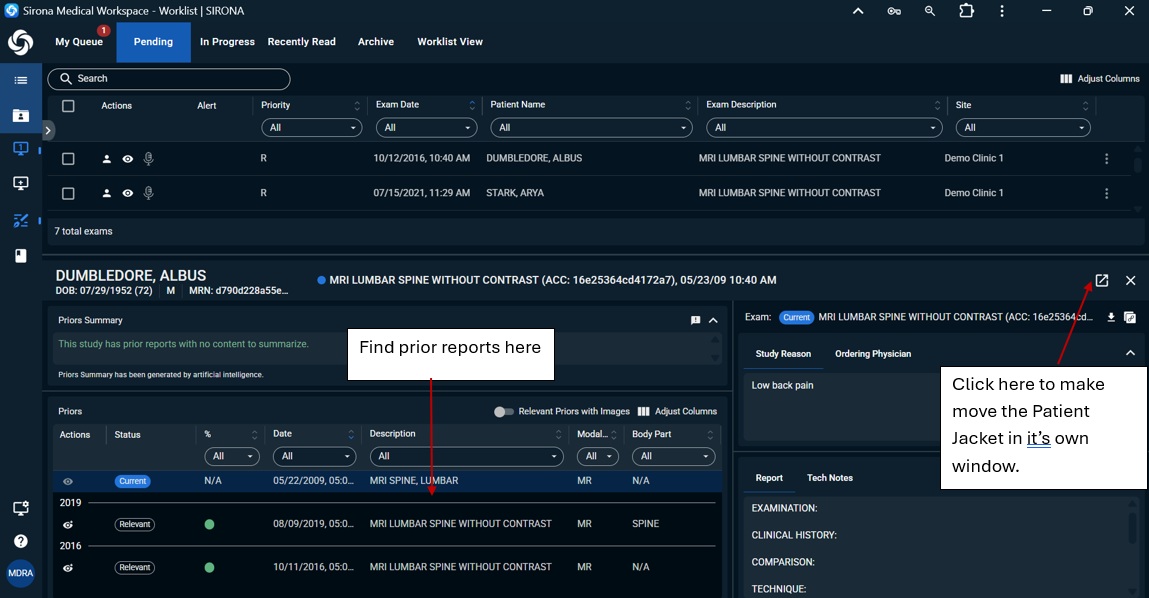Tick the select-all checkbox in worklist header

(x=68, y=106)
